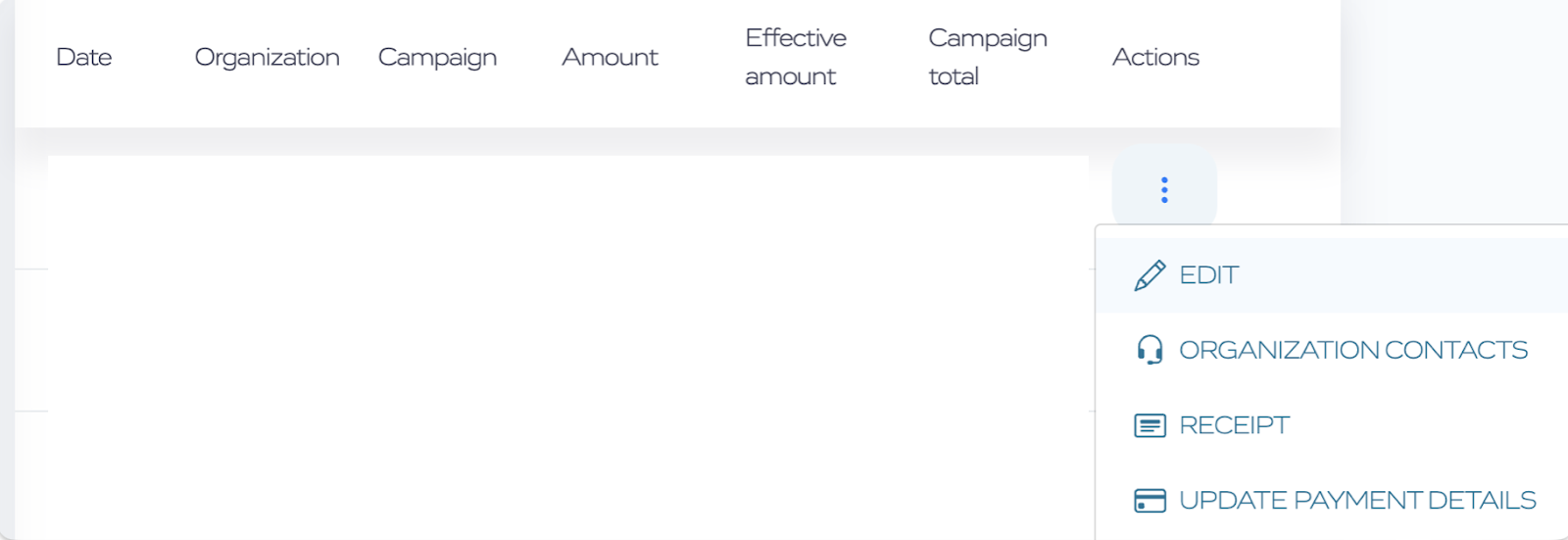The image size is (1568, 540).
Task: Sort by the Date column header
Action: pos(84,58)
